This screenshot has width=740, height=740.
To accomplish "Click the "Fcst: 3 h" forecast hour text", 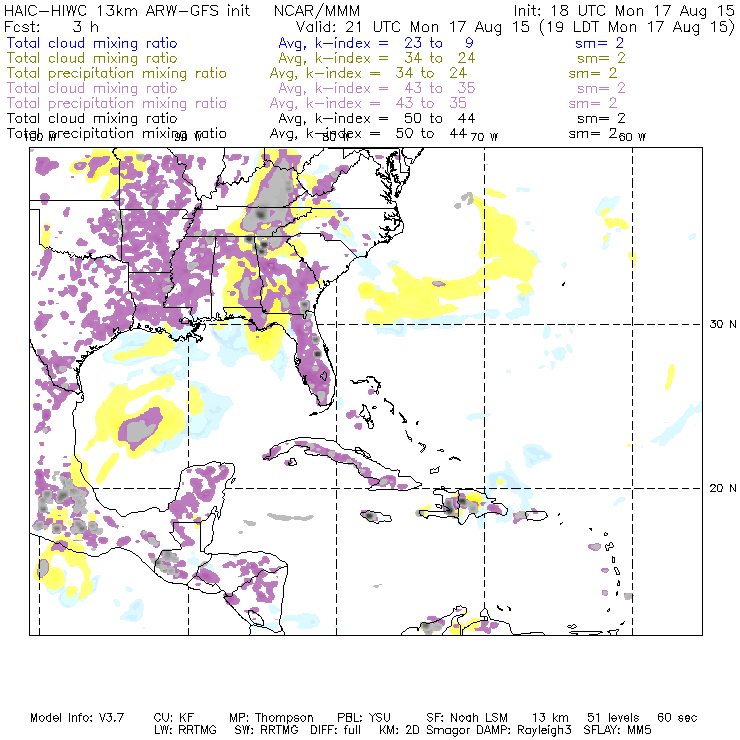I will tap(51, 27).
